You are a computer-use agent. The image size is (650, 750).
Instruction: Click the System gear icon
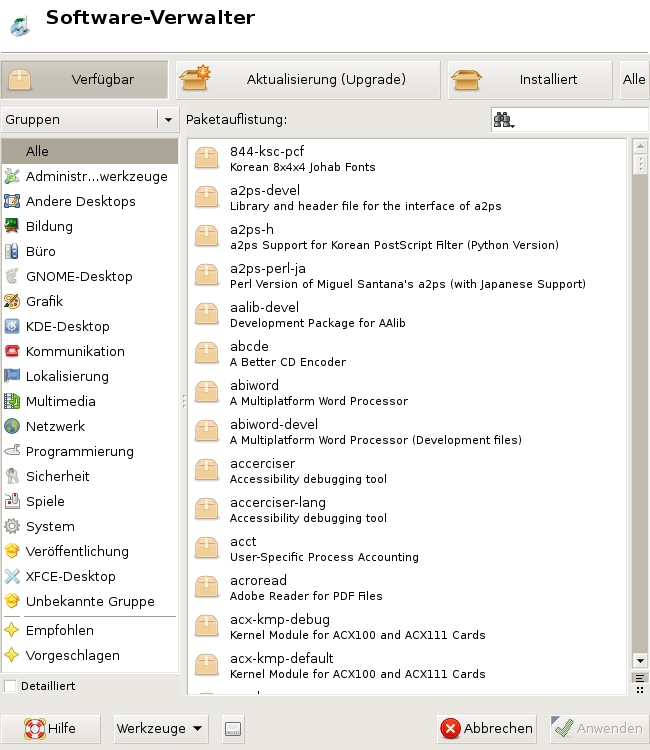tap(12, 526)
